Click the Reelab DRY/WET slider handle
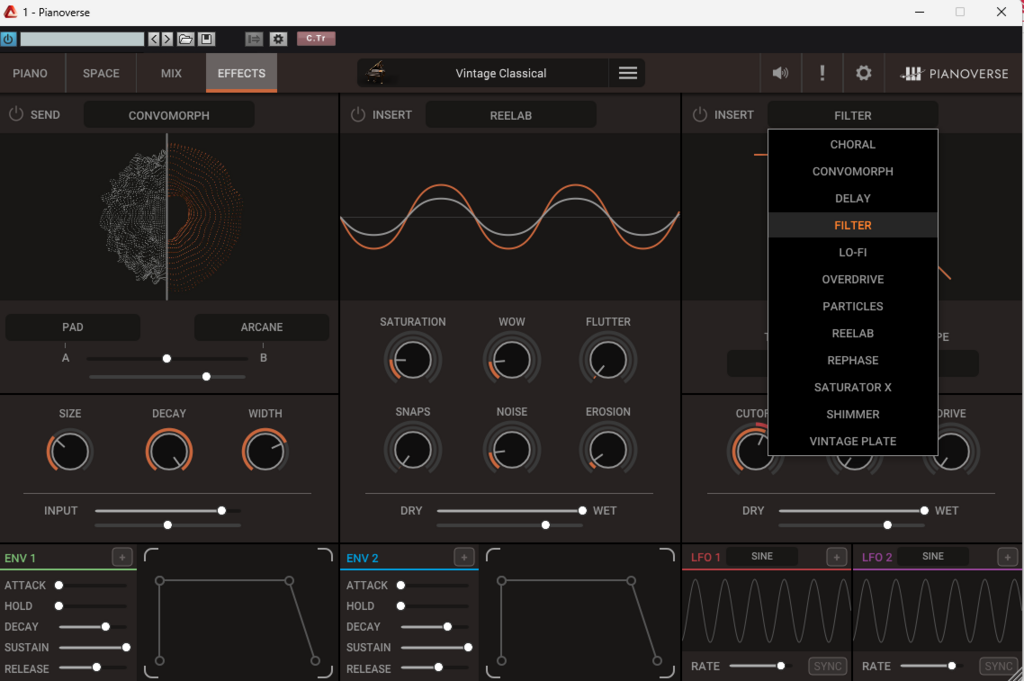The height and width of the screenshot is (681, 1024). pos(582,511)
